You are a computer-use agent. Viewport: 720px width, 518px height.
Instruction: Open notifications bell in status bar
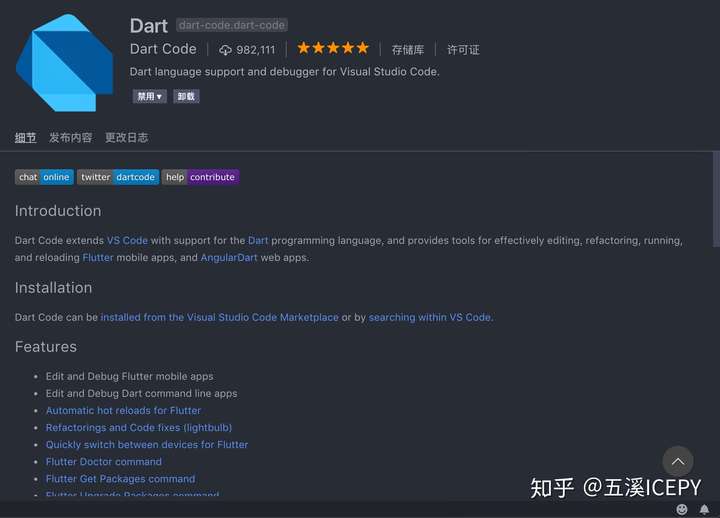click(x=704, y=509)
